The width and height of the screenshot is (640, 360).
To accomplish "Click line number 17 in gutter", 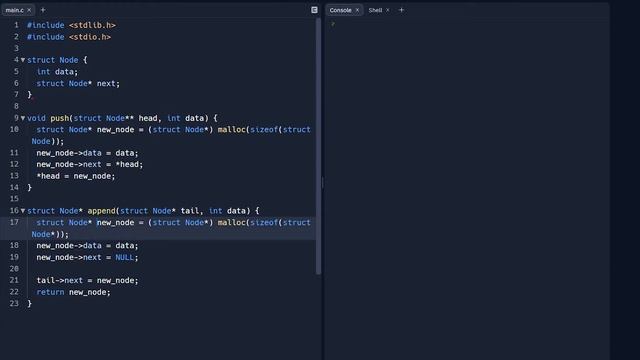I will (x=14, y=222).
